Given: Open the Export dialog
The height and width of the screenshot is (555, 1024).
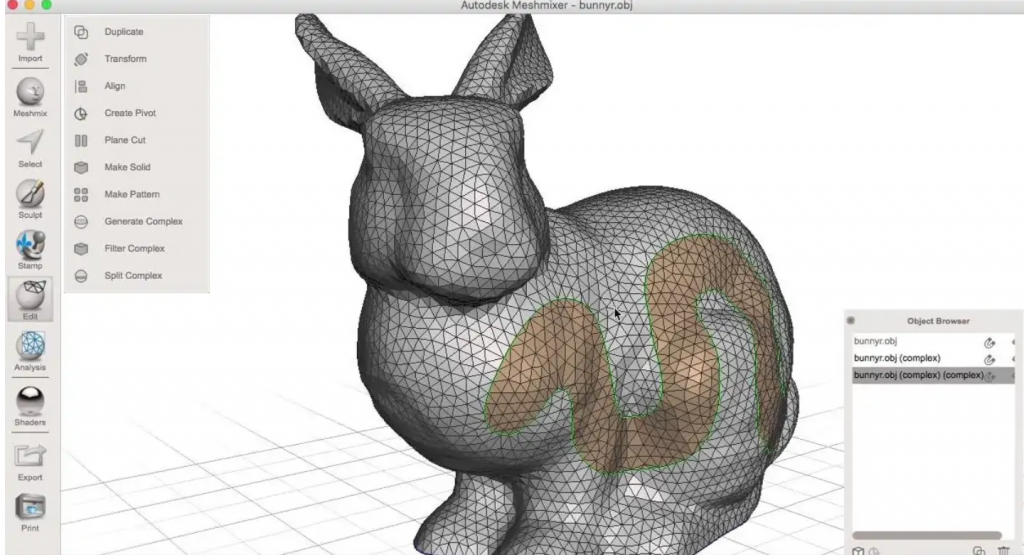Looking at the screenshot, I should pos(30,462).
